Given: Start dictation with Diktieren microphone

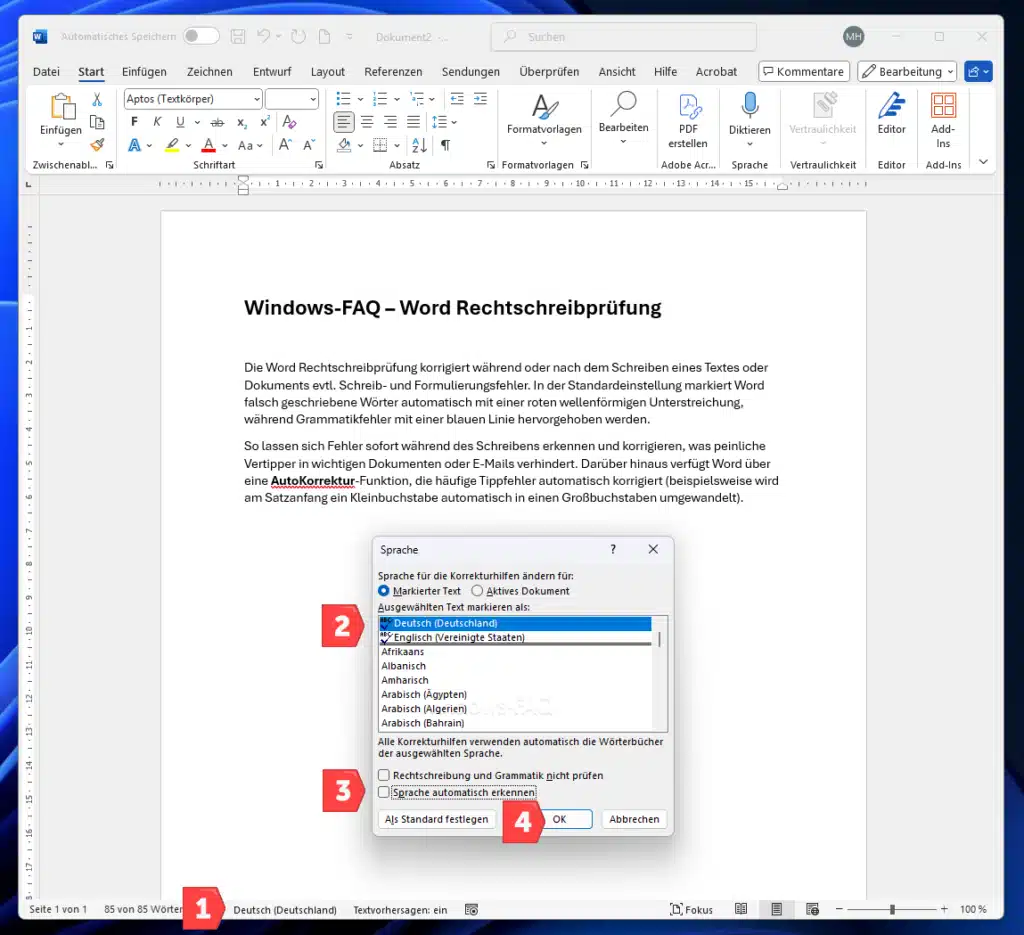Looking at the screenshot, I should (750, 121).
